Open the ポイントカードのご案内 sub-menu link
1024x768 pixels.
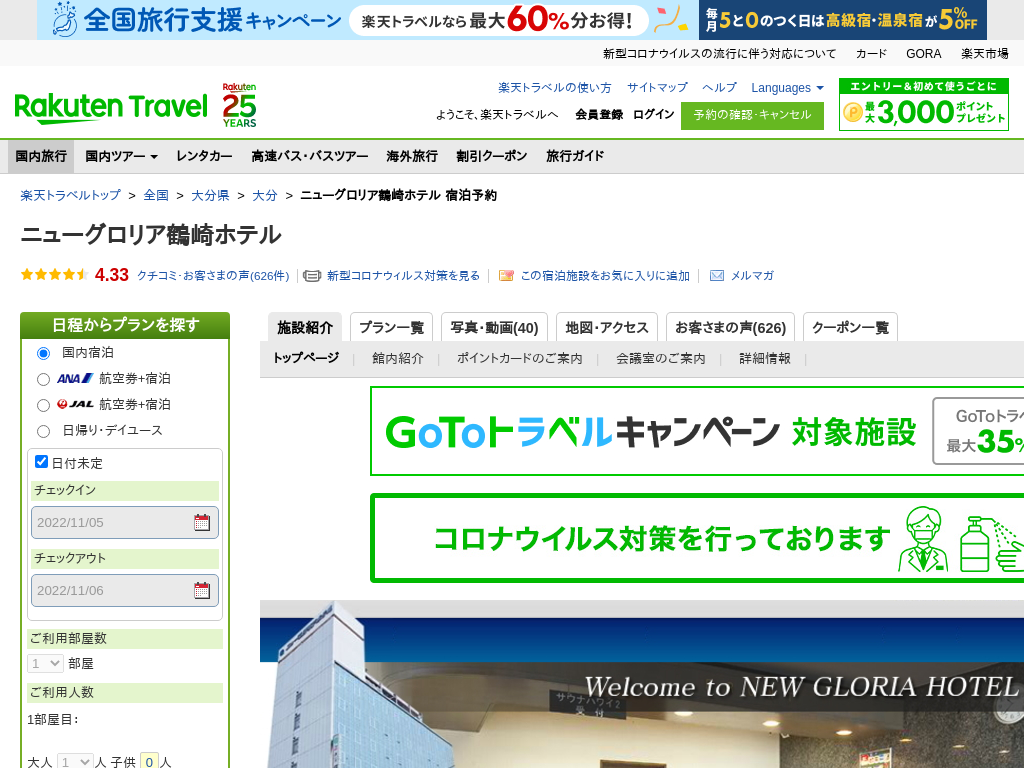519,359
